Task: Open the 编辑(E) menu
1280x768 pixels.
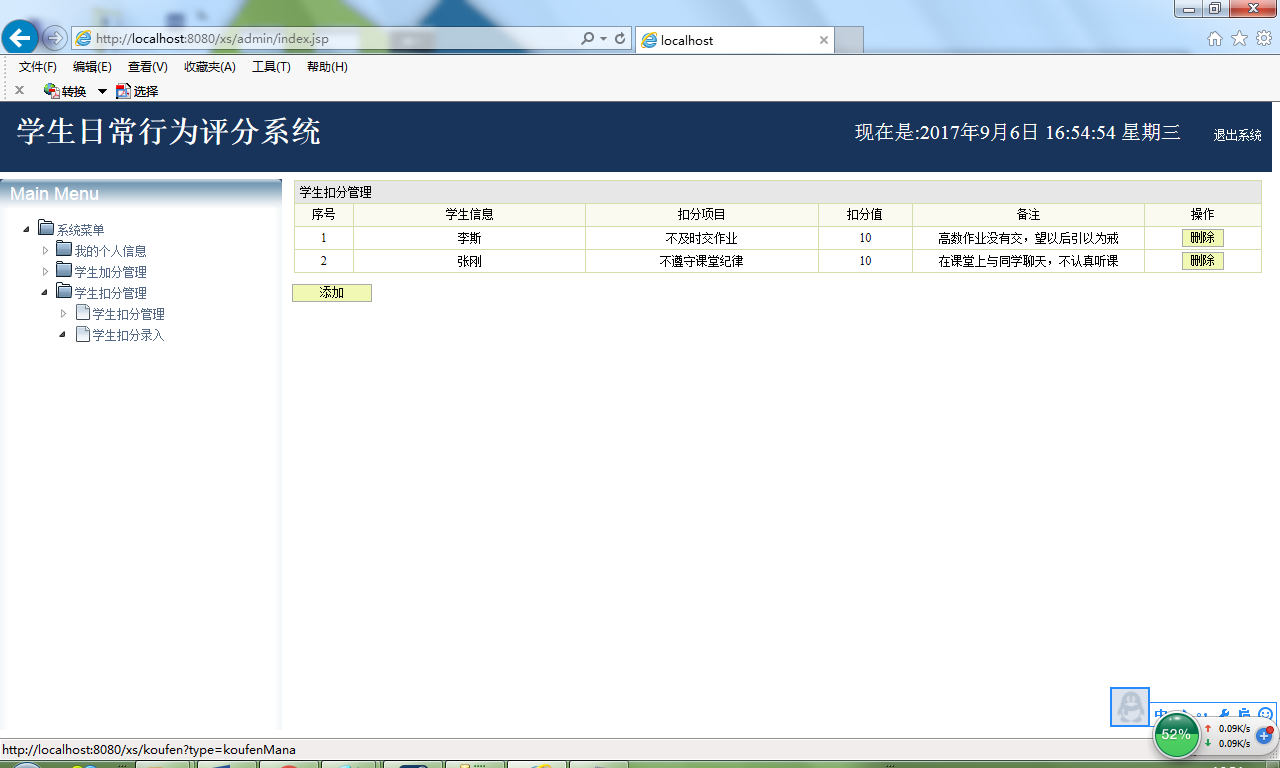Action: point(92,67)
